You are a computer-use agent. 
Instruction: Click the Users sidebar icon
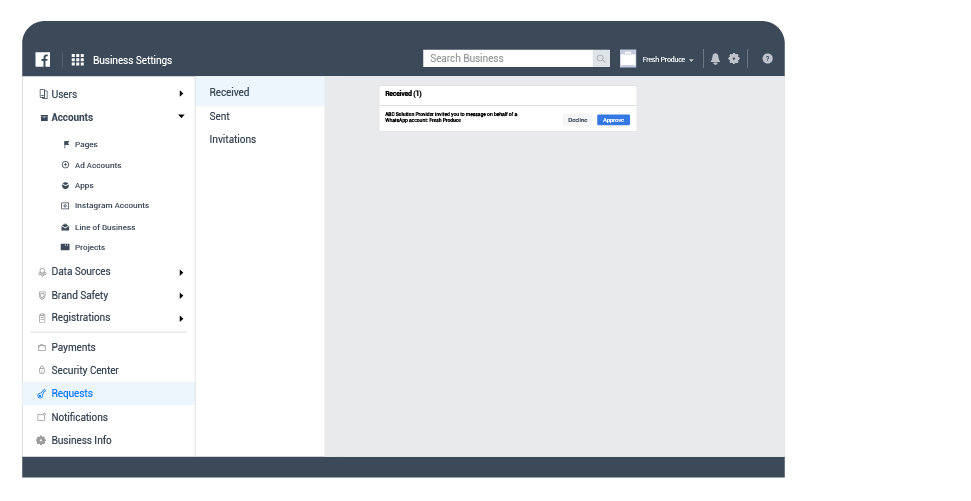coord(43,94)
